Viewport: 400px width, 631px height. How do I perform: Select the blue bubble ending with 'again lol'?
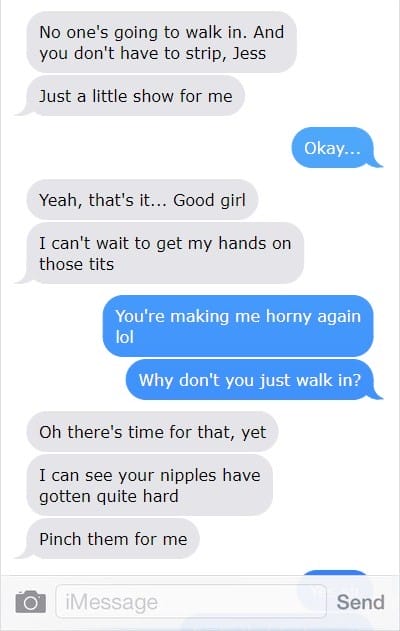238,326
